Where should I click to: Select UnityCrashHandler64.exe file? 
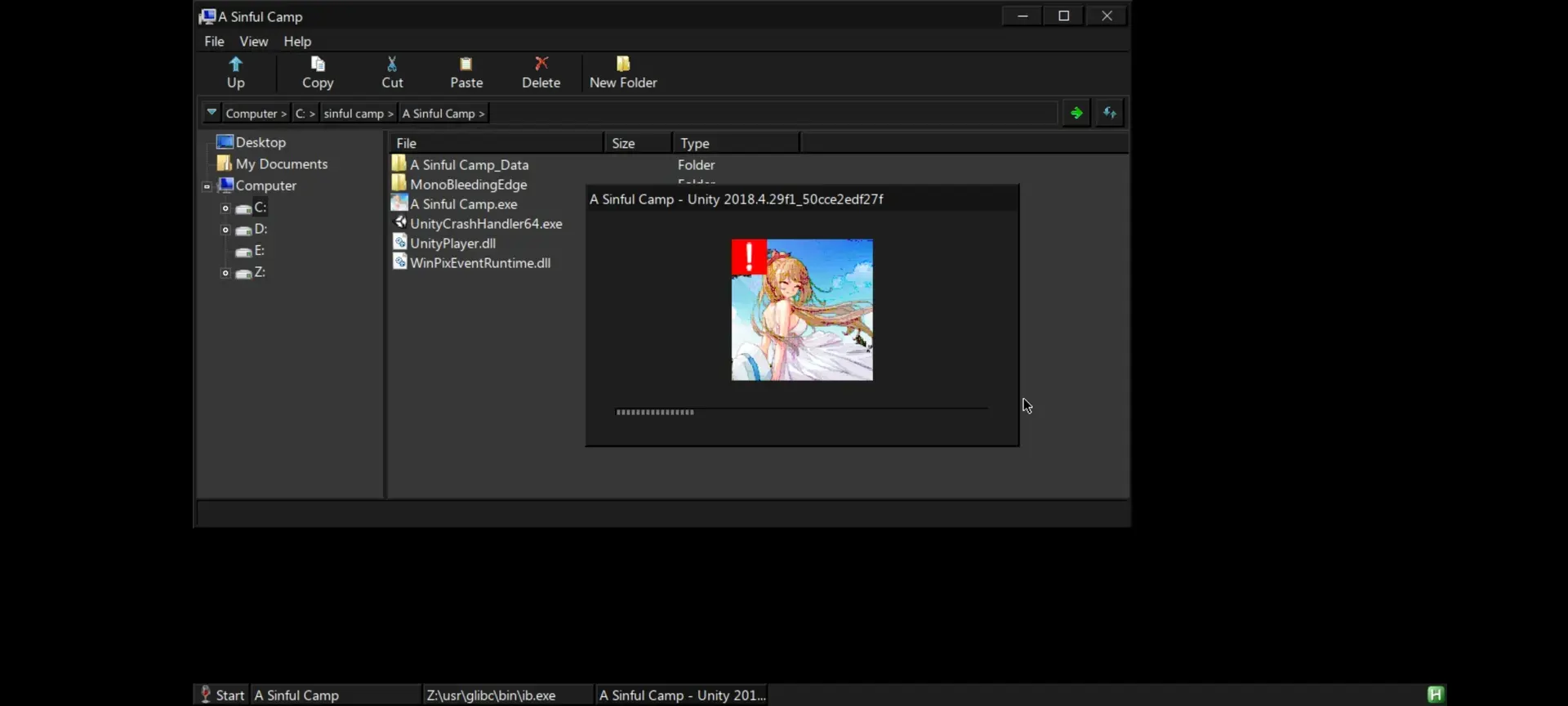[486, 224]
